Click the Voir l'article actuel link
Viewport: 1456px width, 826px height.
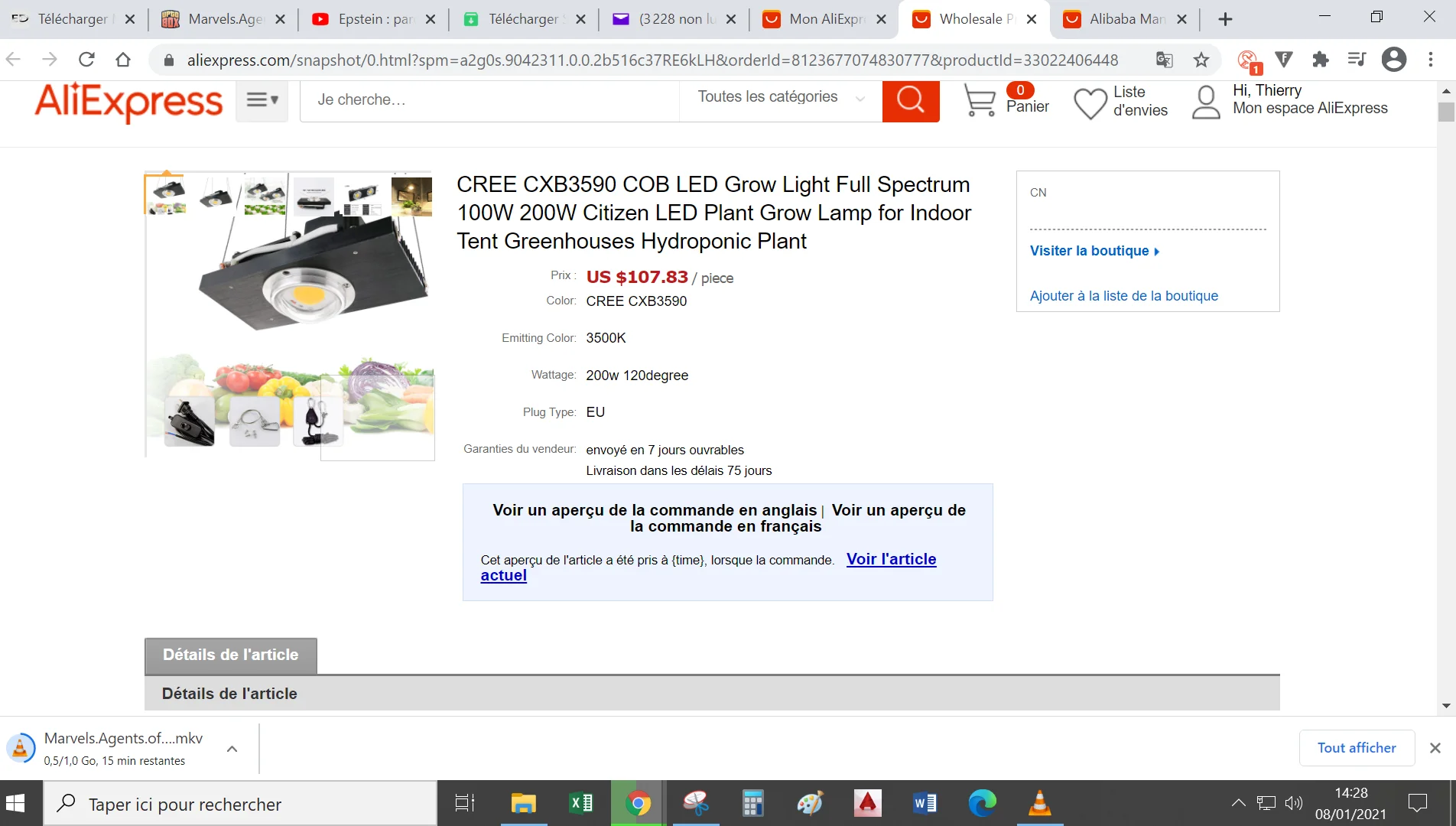(x=708, y=567)
